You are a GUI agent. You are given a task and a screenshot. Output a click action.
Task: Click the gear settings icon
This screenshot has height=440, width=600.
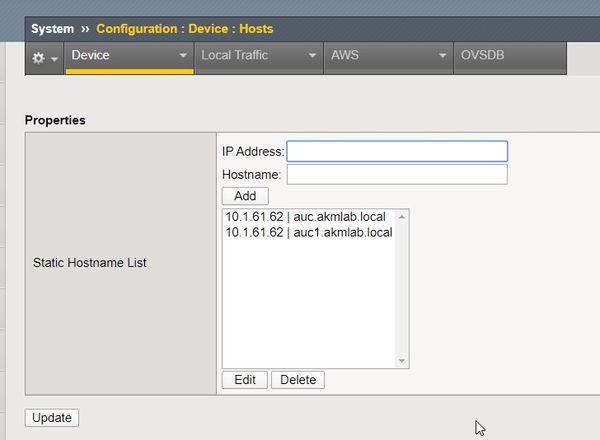coord(39,58)
